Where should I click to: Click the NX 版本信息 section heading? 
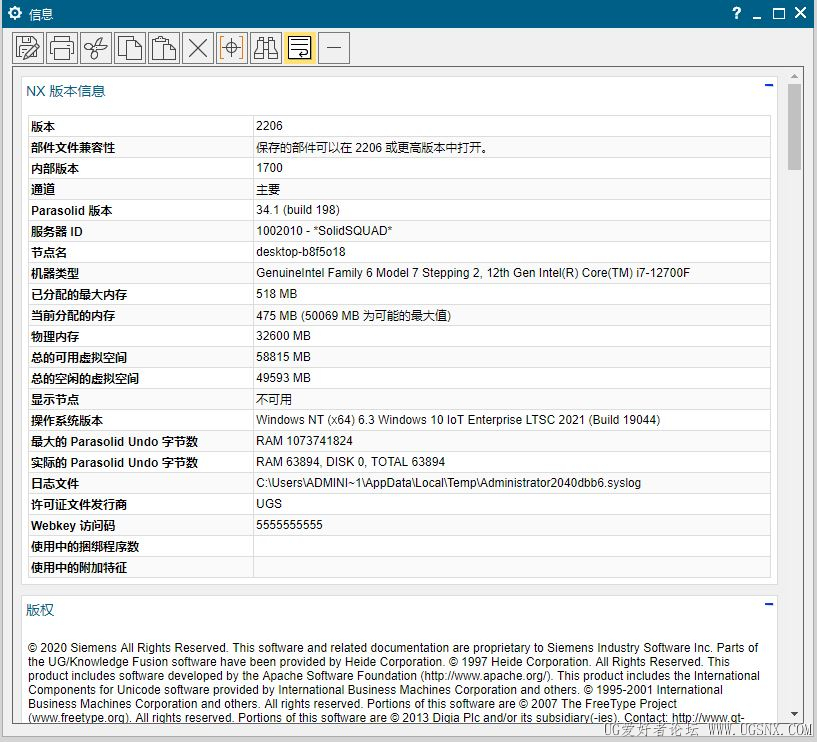pyautogui.click(x=66, y=91)
